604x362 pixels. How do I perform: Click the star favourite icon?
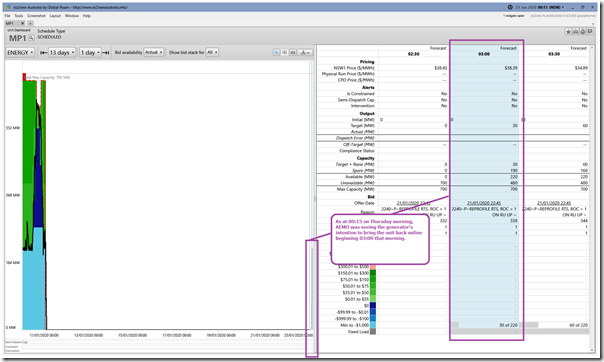568,32
